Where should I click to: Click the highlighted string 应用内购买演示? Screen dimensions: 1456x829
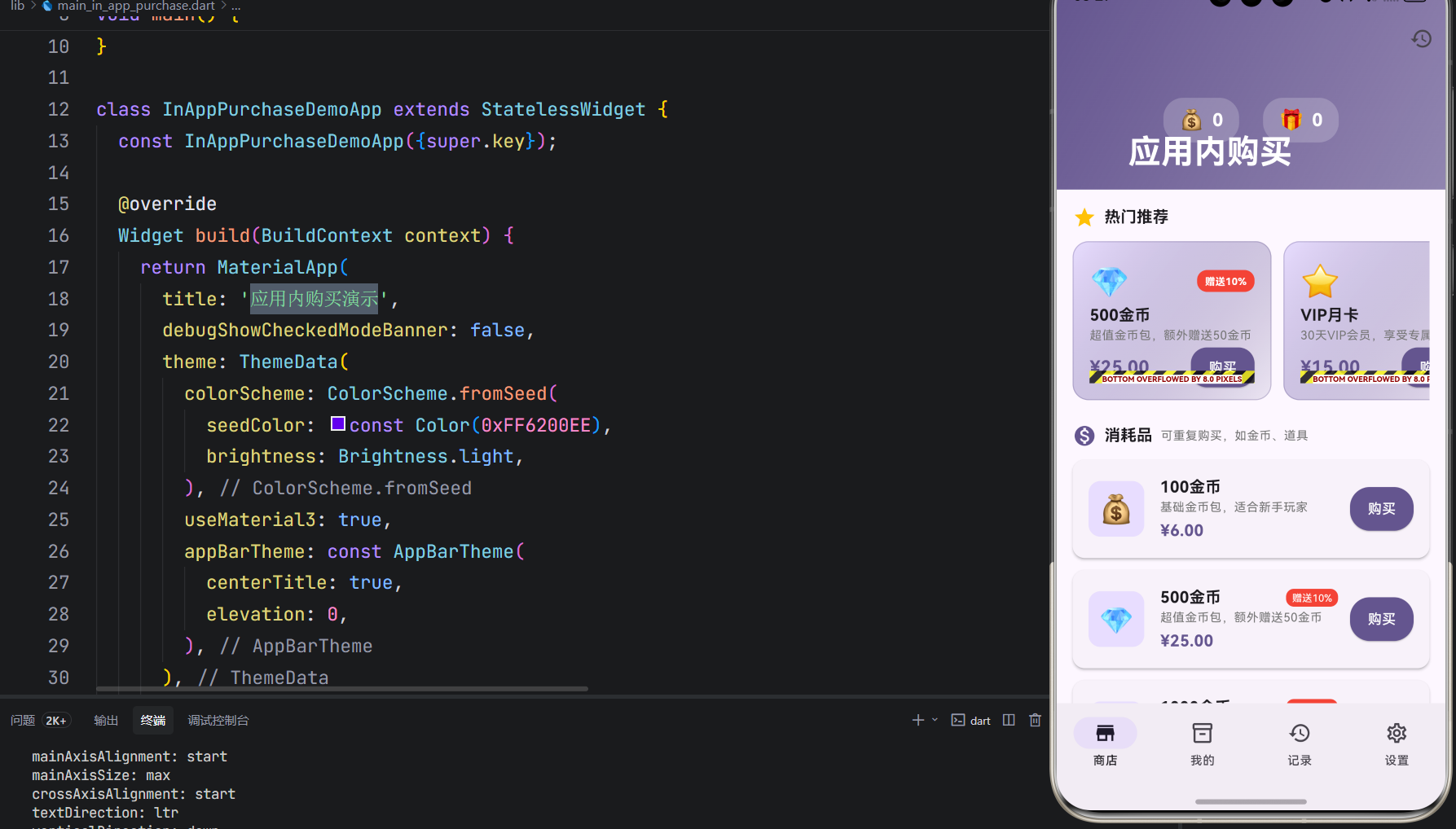tap(315, 299)
